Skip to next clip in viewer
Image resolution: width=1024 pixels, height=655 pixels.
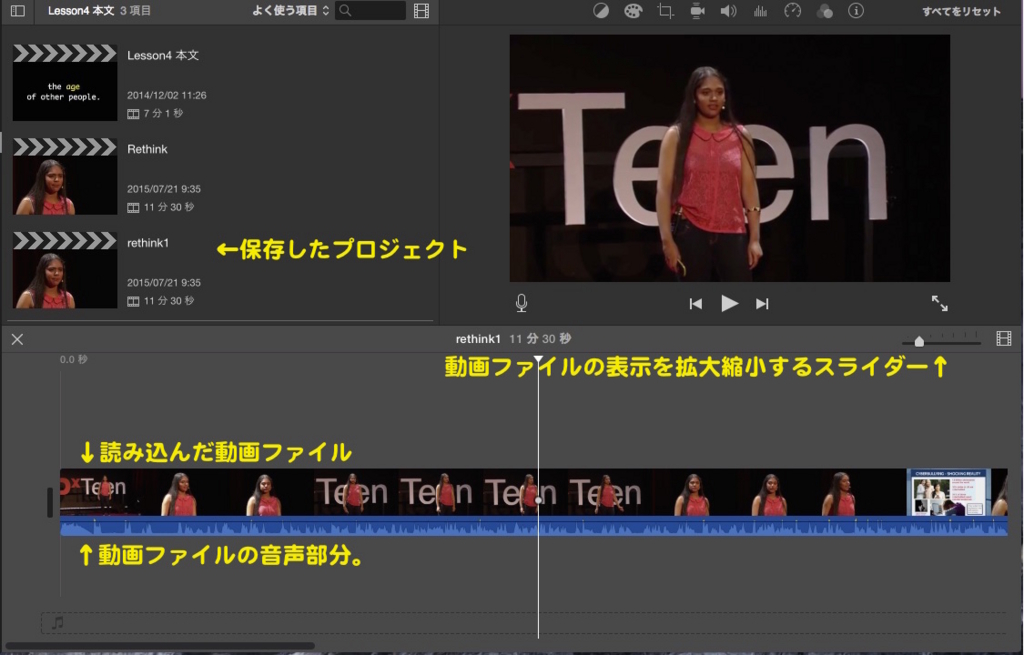click(762, 304)
